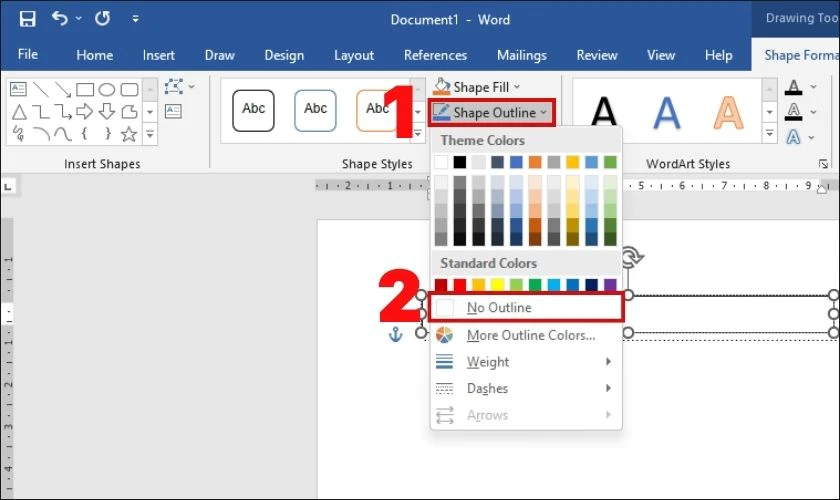Viewport: 840px width, 500px height.
Task: Choose the blue outline Abc shape style
Action: 315,110
